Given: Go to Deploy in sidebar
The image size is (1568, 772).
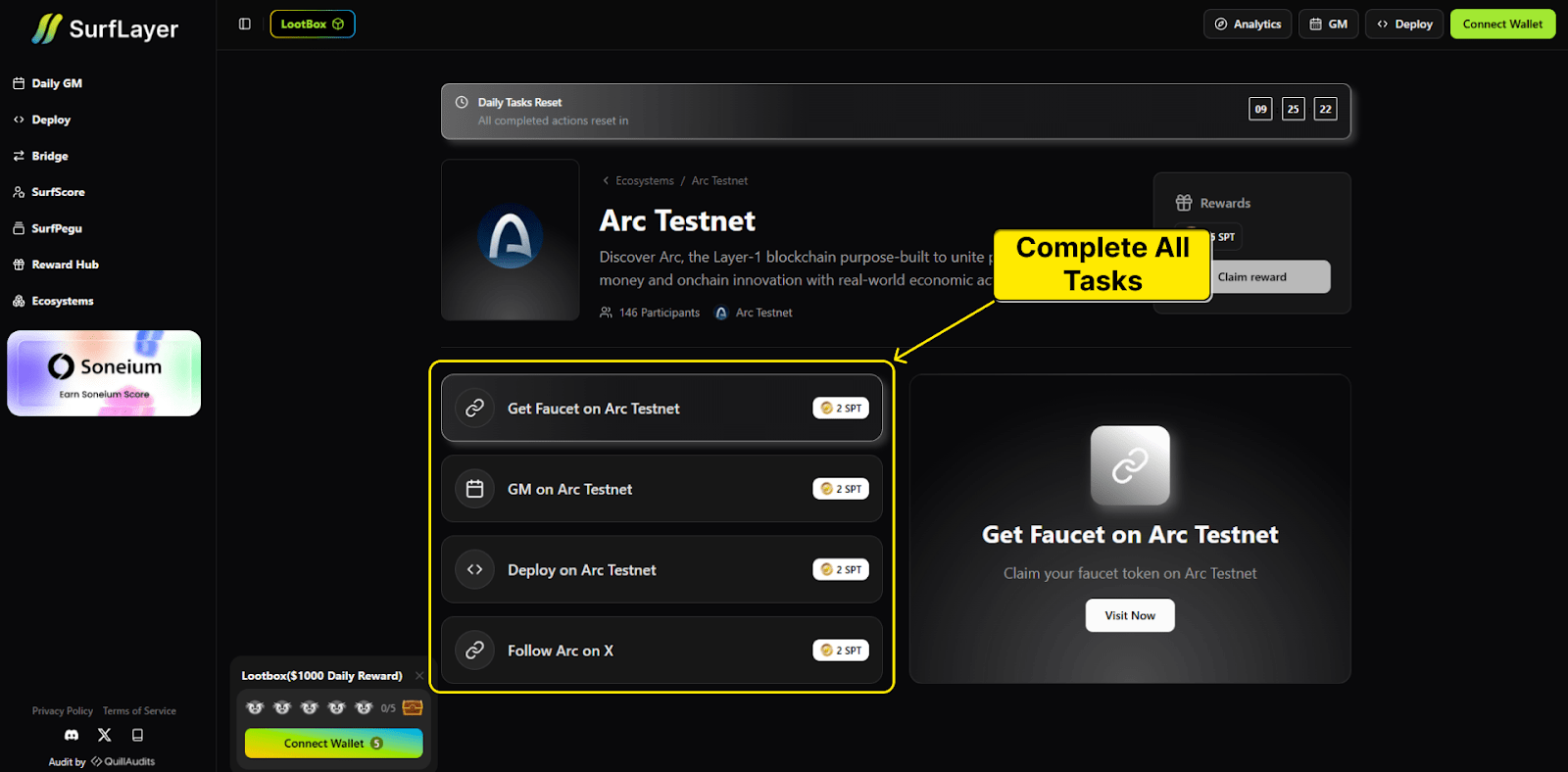Looking at the screenshot, I should coord(41,120).
